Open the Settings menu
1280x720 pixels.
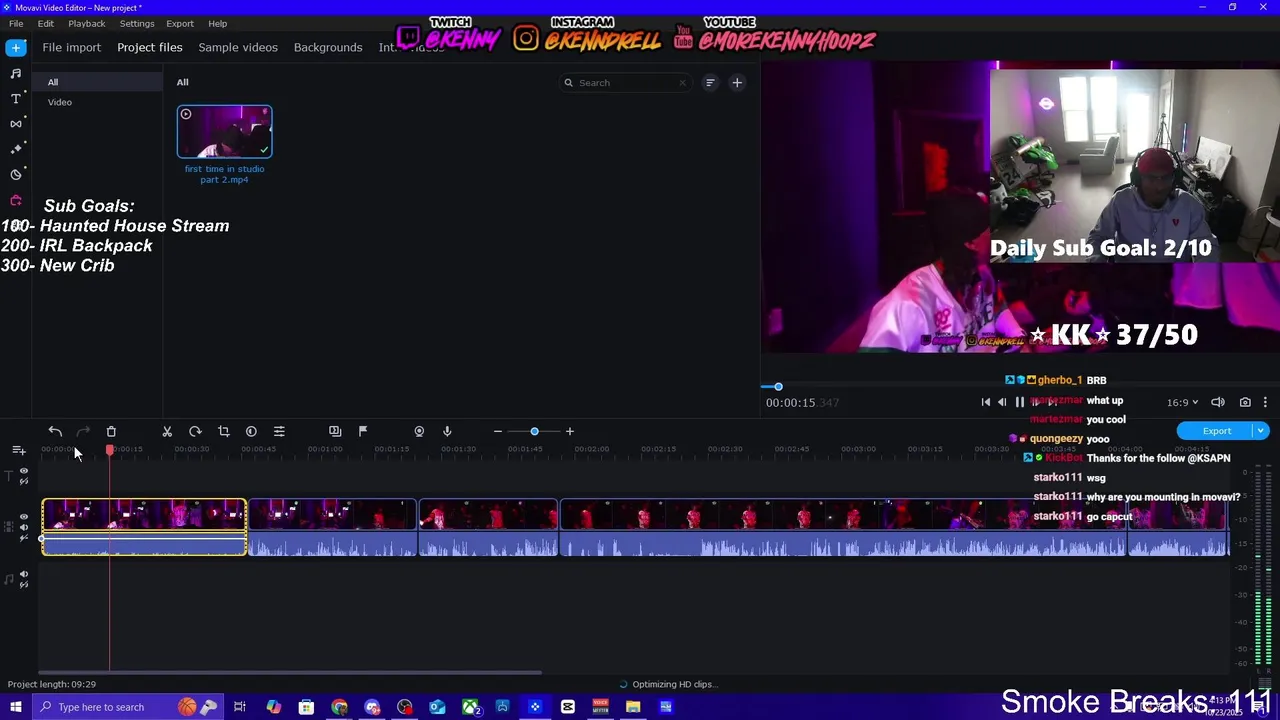[x=137, y=23]
